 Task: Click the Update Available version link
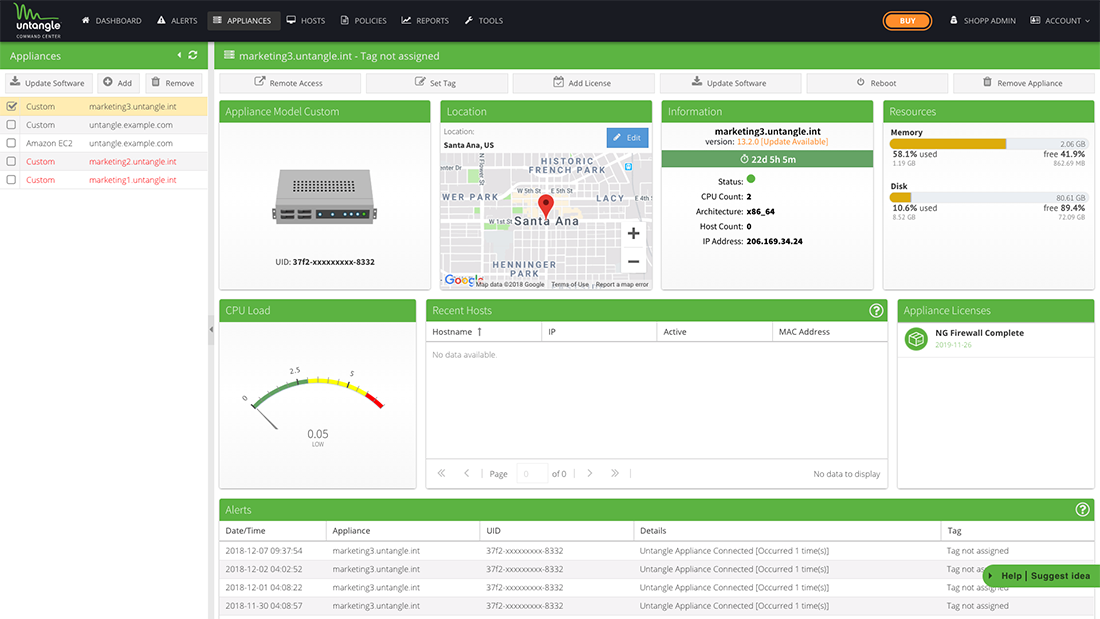(x=794, y=142)
